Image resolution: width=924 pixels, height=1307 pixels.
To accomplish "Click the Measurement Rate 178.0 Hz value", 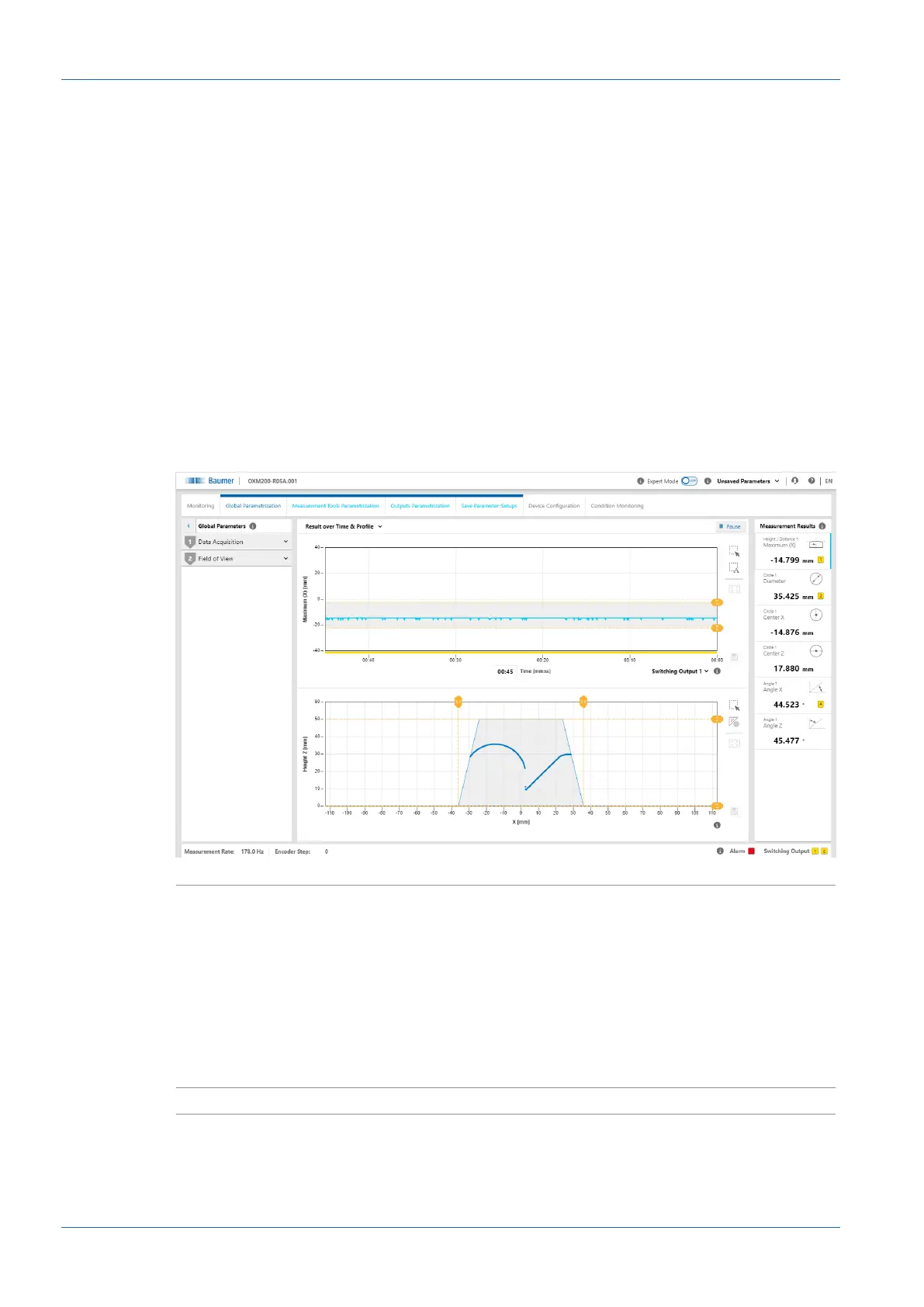I will point(252,851).
